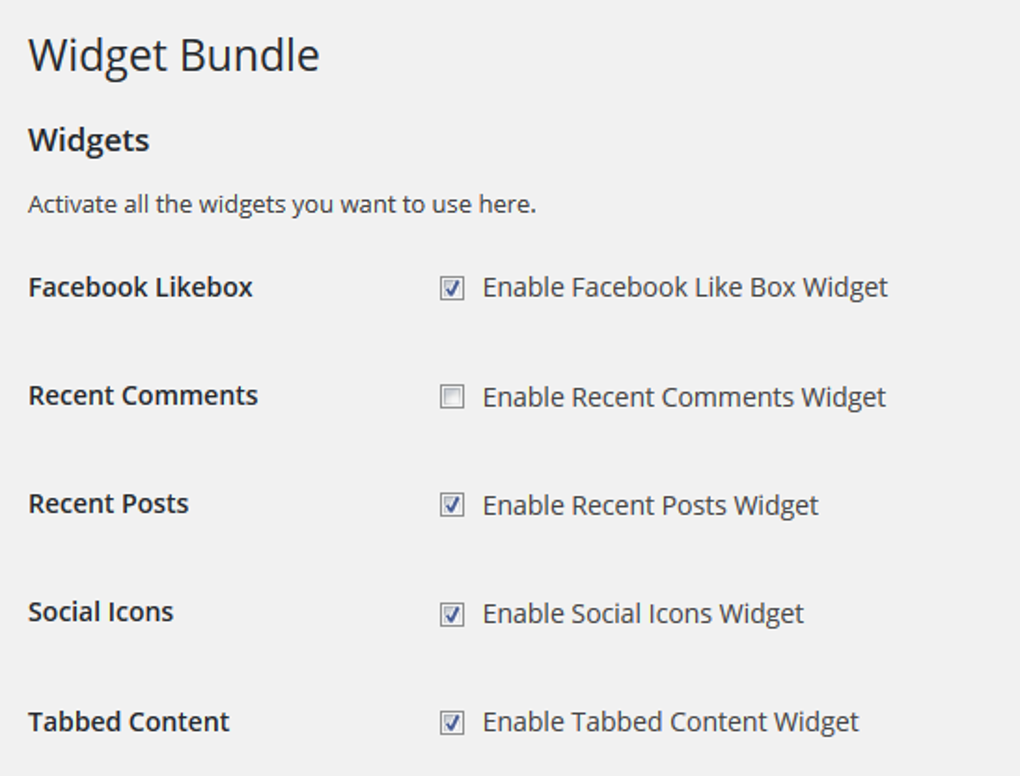Toggle the Social Icons widget checkbox
Viewport: 1020px width, 776px height.
(x=451, y=614)
